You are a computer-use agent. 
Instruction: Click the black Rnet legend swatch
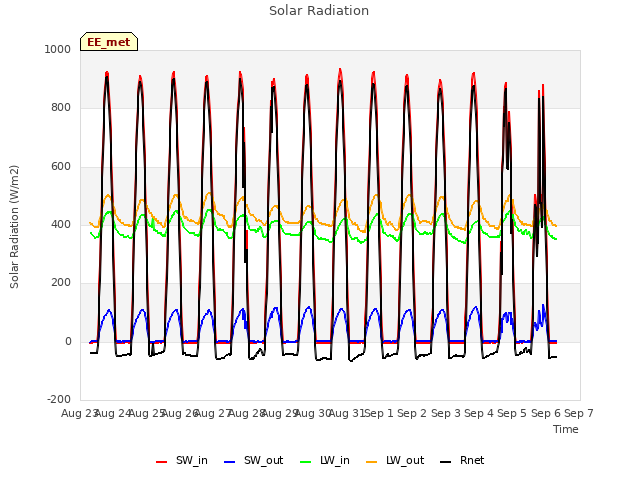(446, 462)
